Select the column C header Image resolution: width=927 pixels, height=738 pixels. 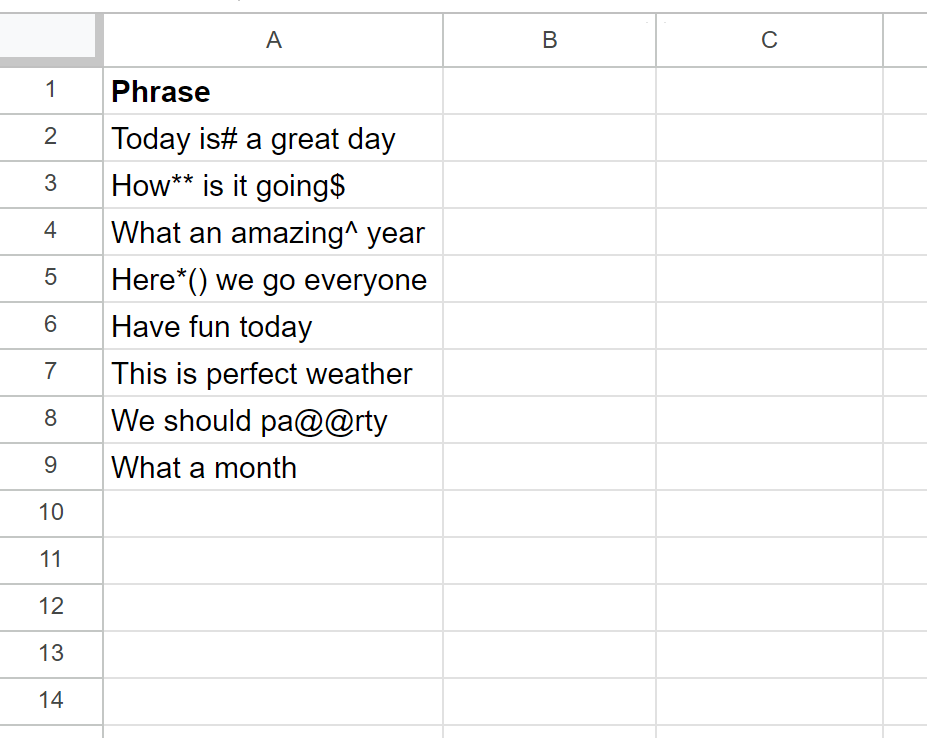pyautogui.click(x=769, y=40)
